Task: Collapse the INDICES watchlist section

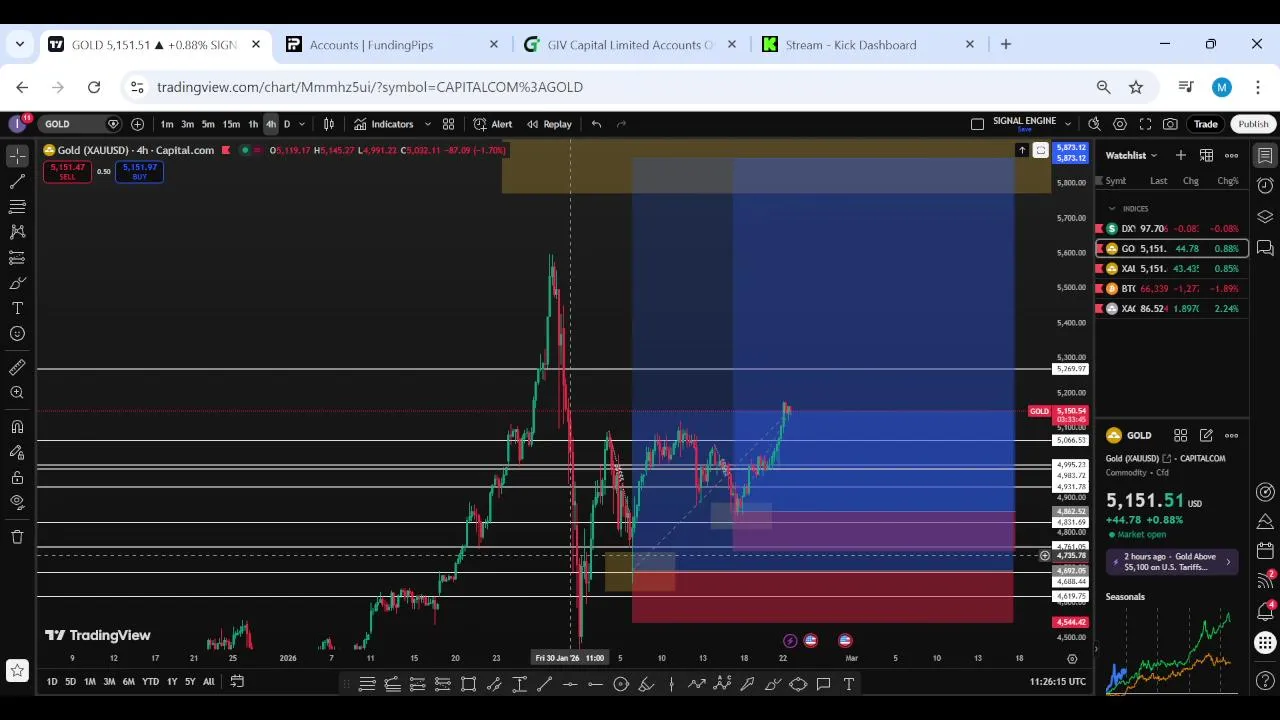Action: (1112, 209)
